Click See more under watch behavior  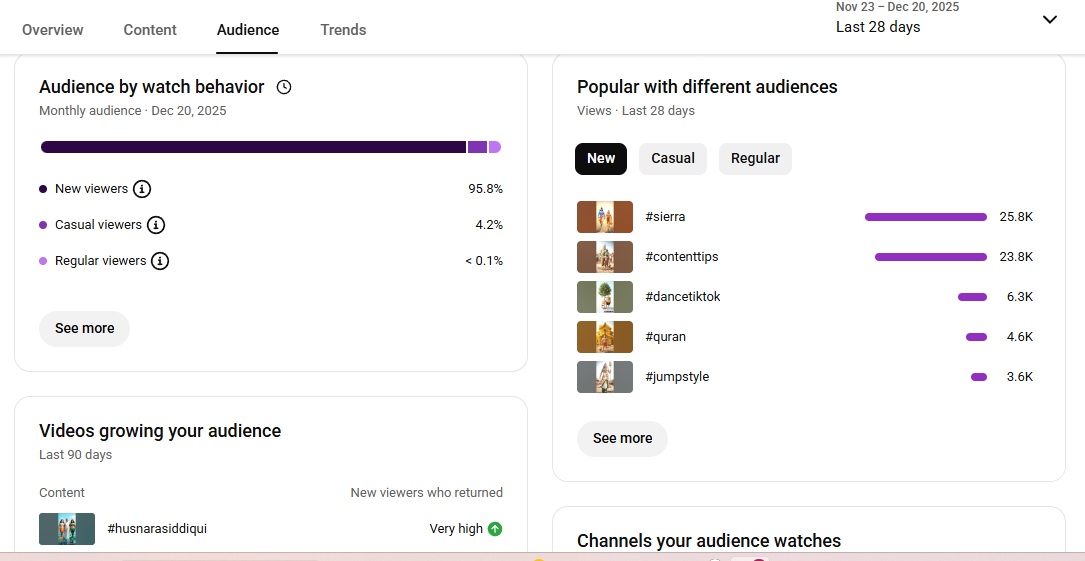click(x=85, y=328)
